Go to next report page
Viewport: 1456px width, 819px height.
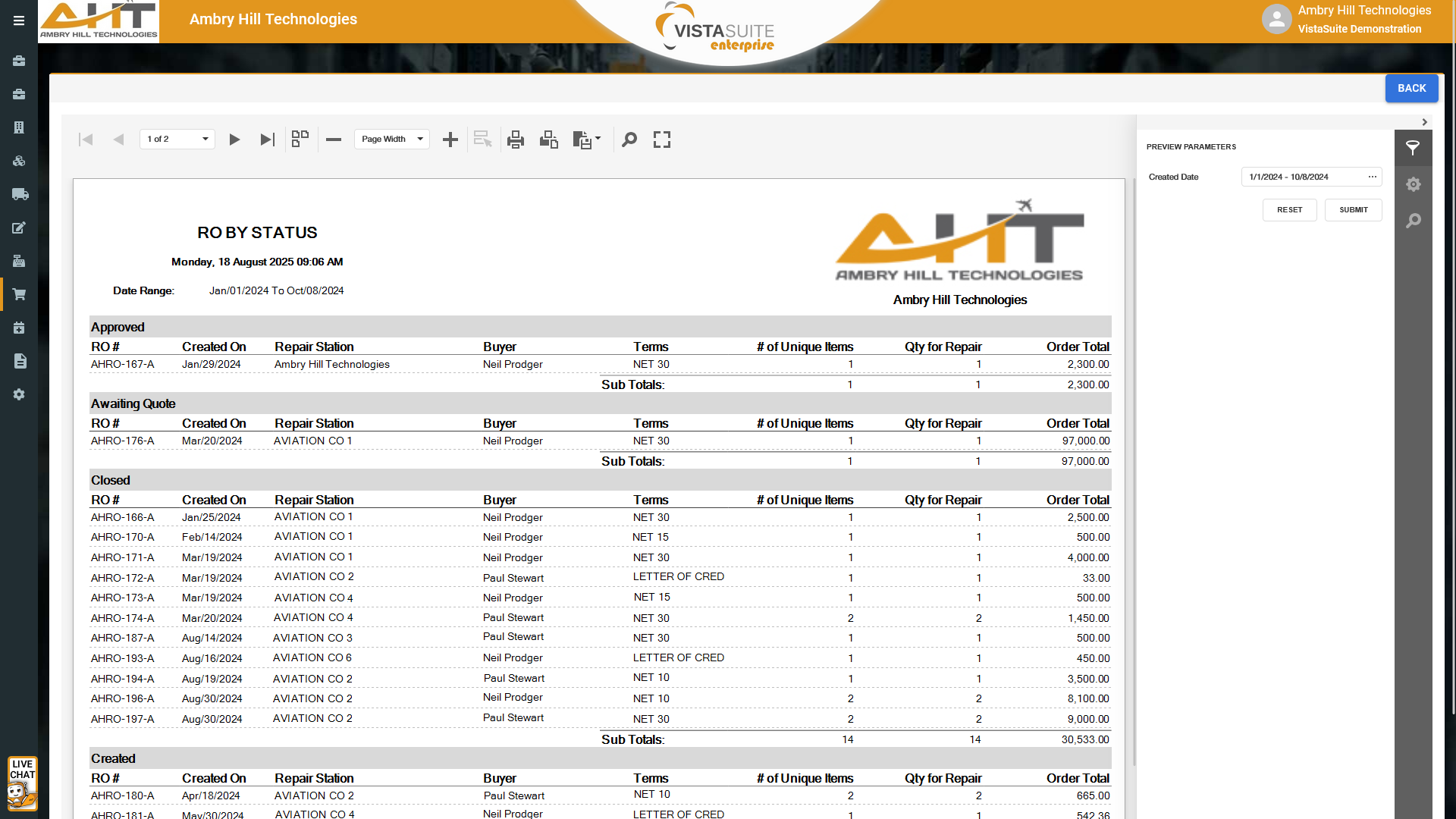[234, 140]
